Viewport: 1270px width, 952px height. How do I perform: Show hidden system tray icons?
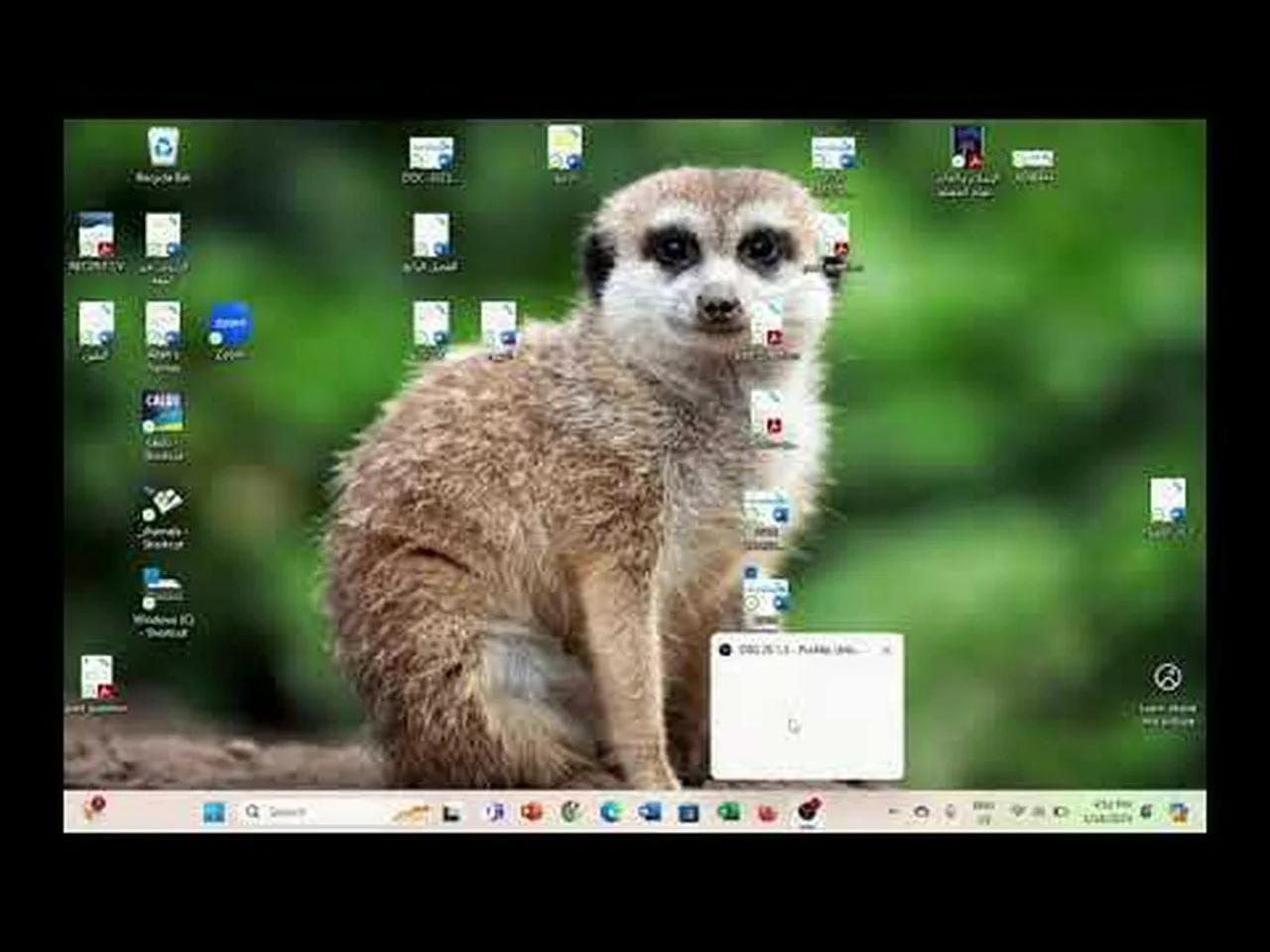(x=892, y=812)
